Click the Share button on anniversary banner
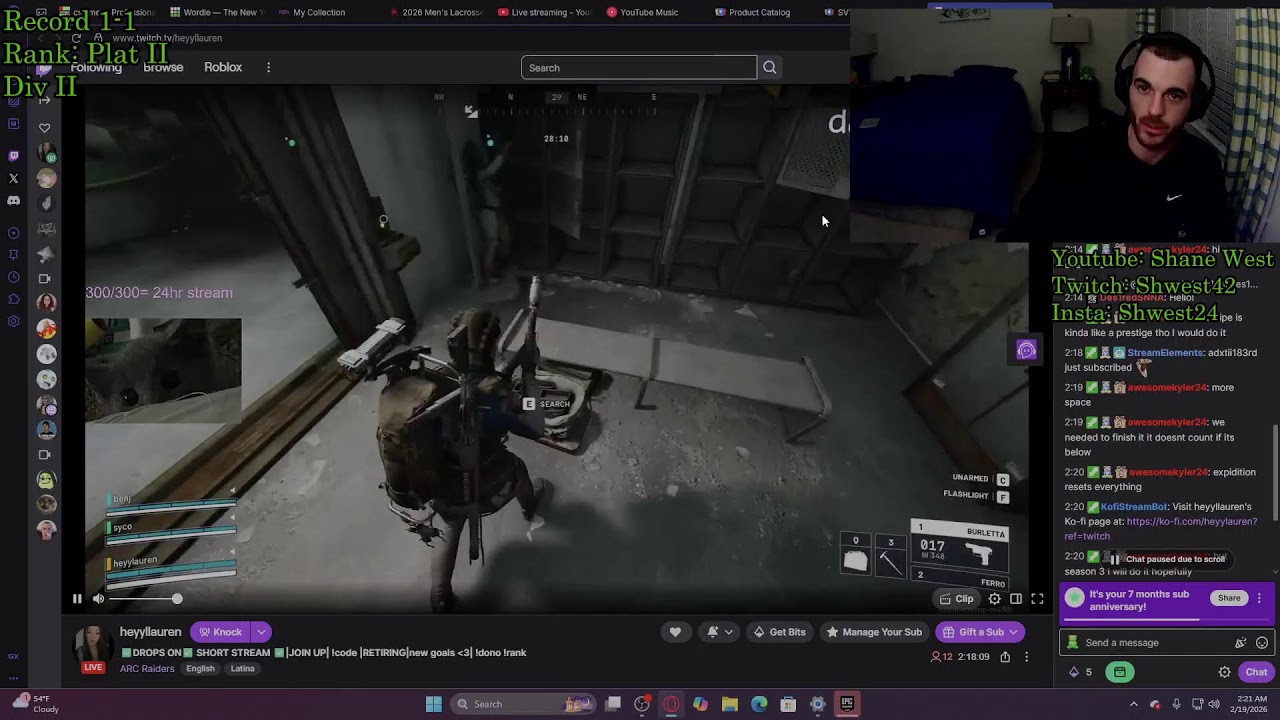This screenshot has width=1280, height=720. pos(1229,598)
